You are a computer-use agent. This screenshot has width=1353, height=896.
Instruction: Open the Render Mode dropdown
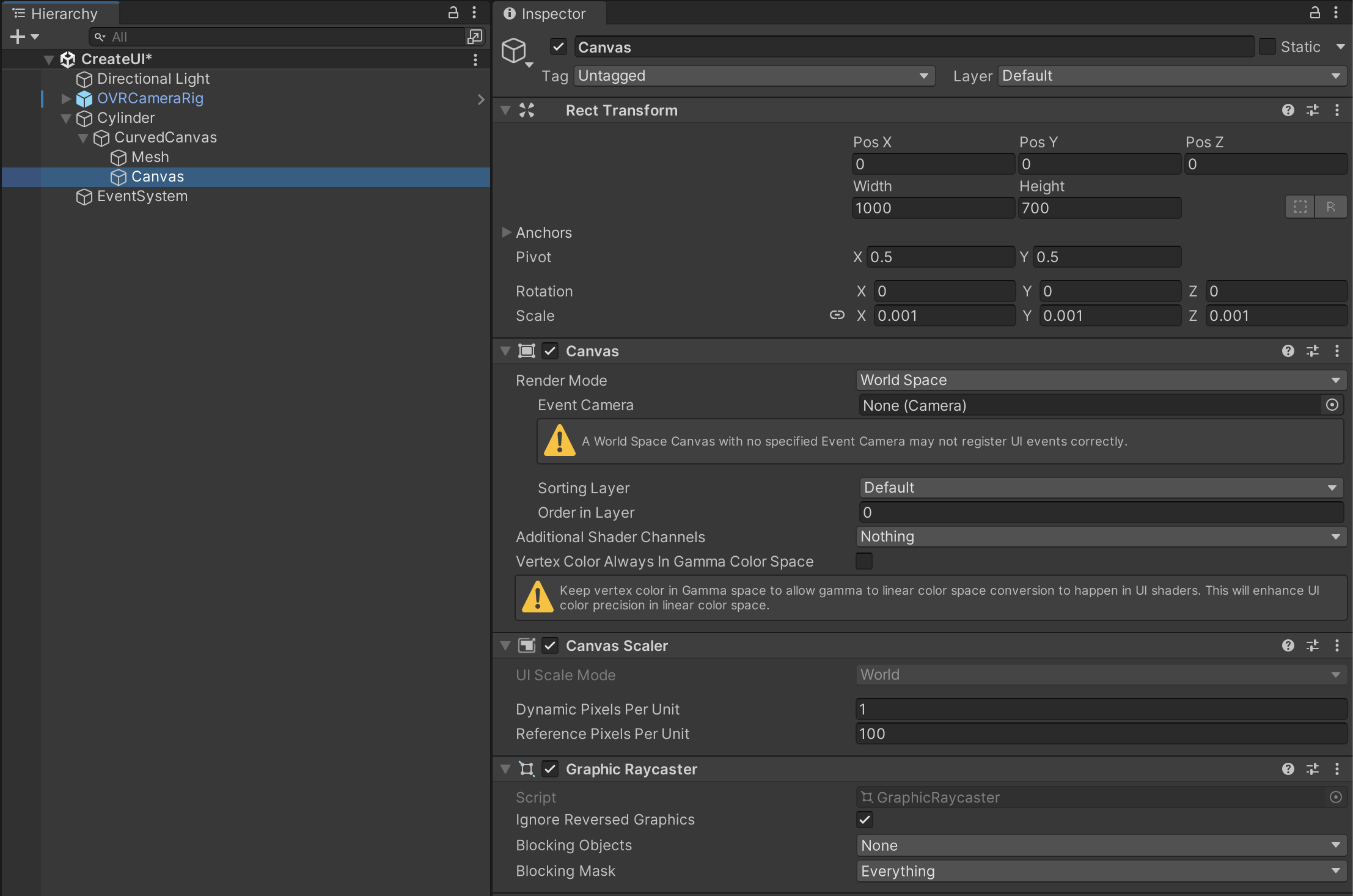pyautogui.click(x=1100, y=380)
